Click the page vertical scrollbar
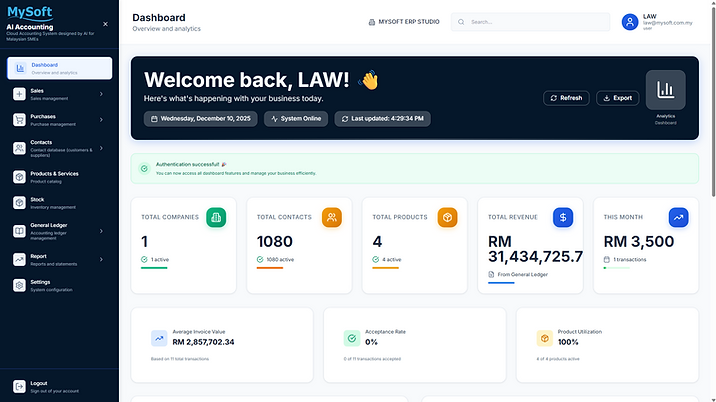 pos(713,100)
